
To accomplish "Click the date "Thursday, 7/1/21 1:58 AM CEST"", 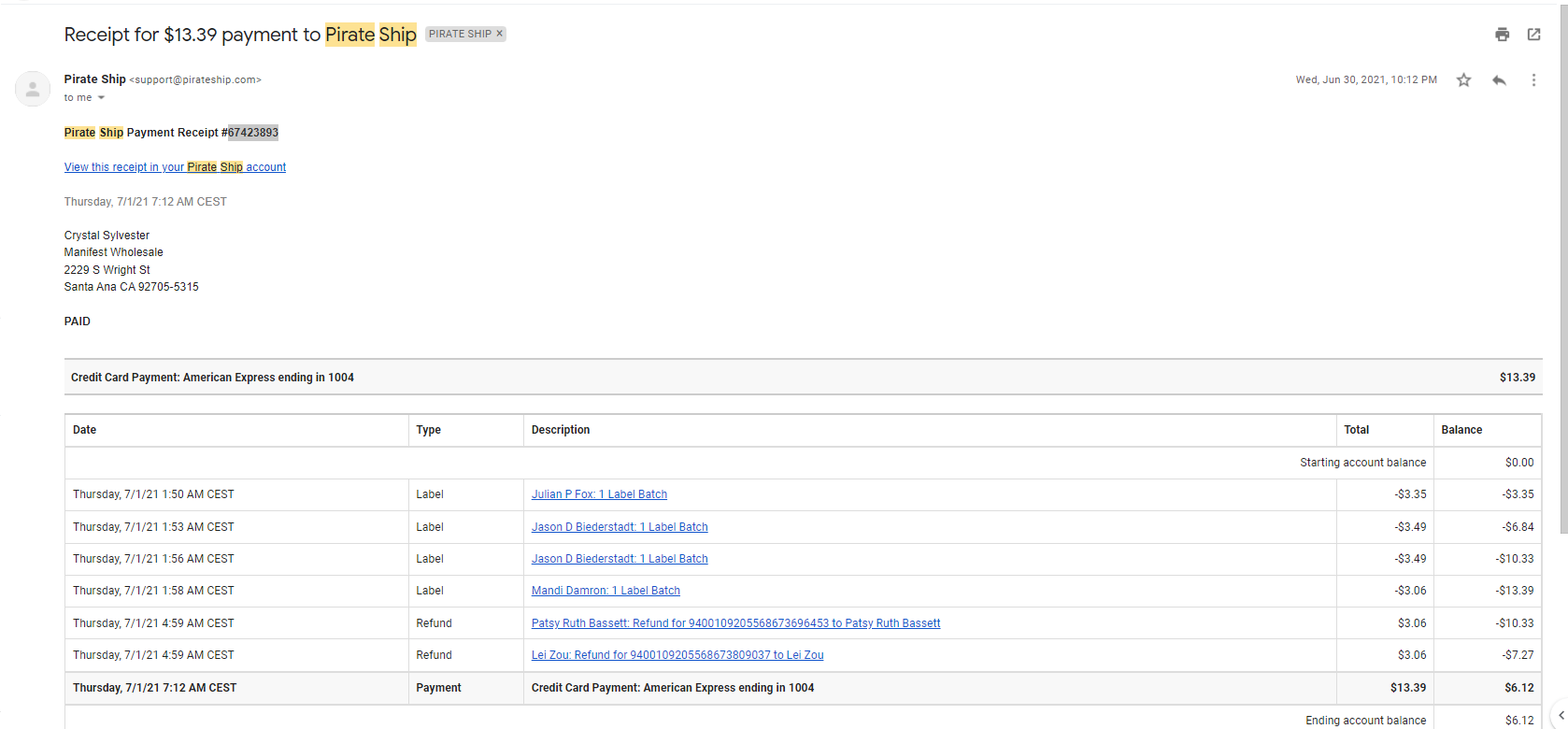I will (x=153, y=591).
